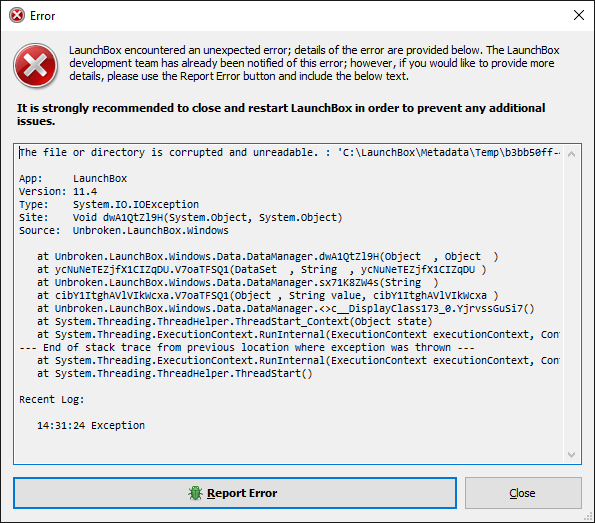Click the Version: 11.4 line
The width and height of the screenshot is (595, 523).
point(58,191)
